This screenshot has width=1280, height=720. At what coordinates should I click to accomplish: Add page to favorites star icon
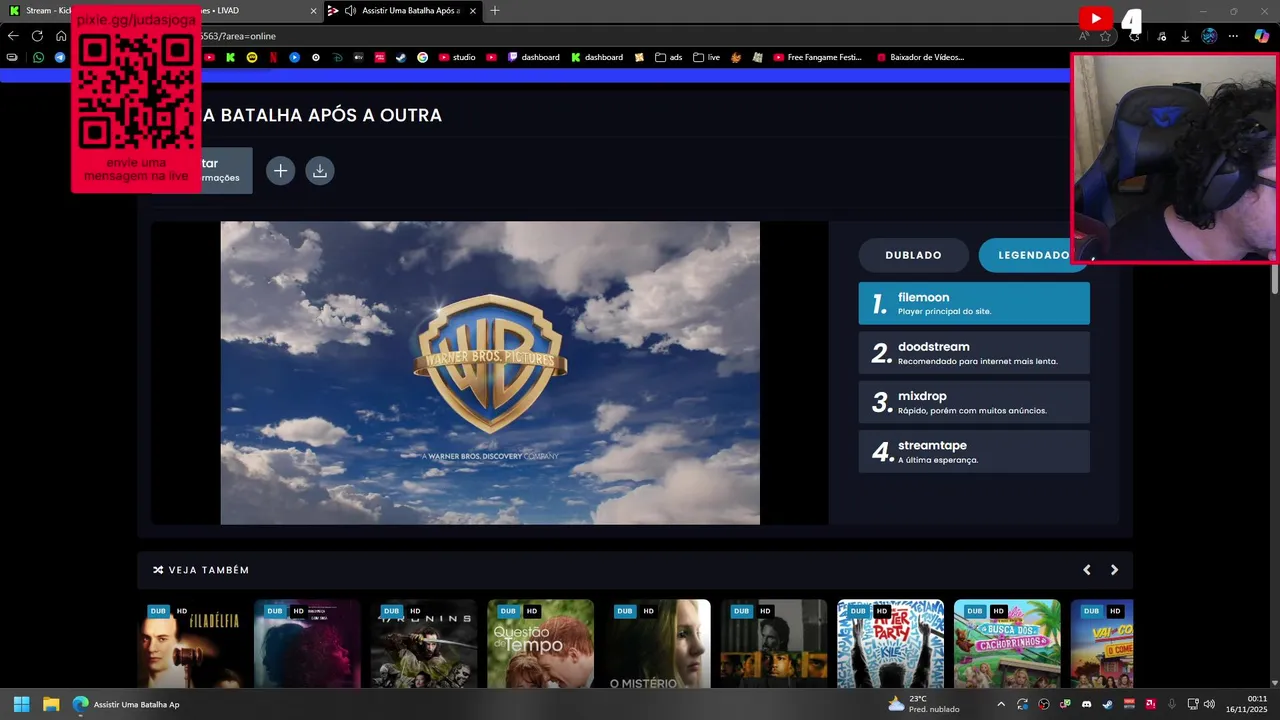pyautogui.click(x=1106, y=36)
